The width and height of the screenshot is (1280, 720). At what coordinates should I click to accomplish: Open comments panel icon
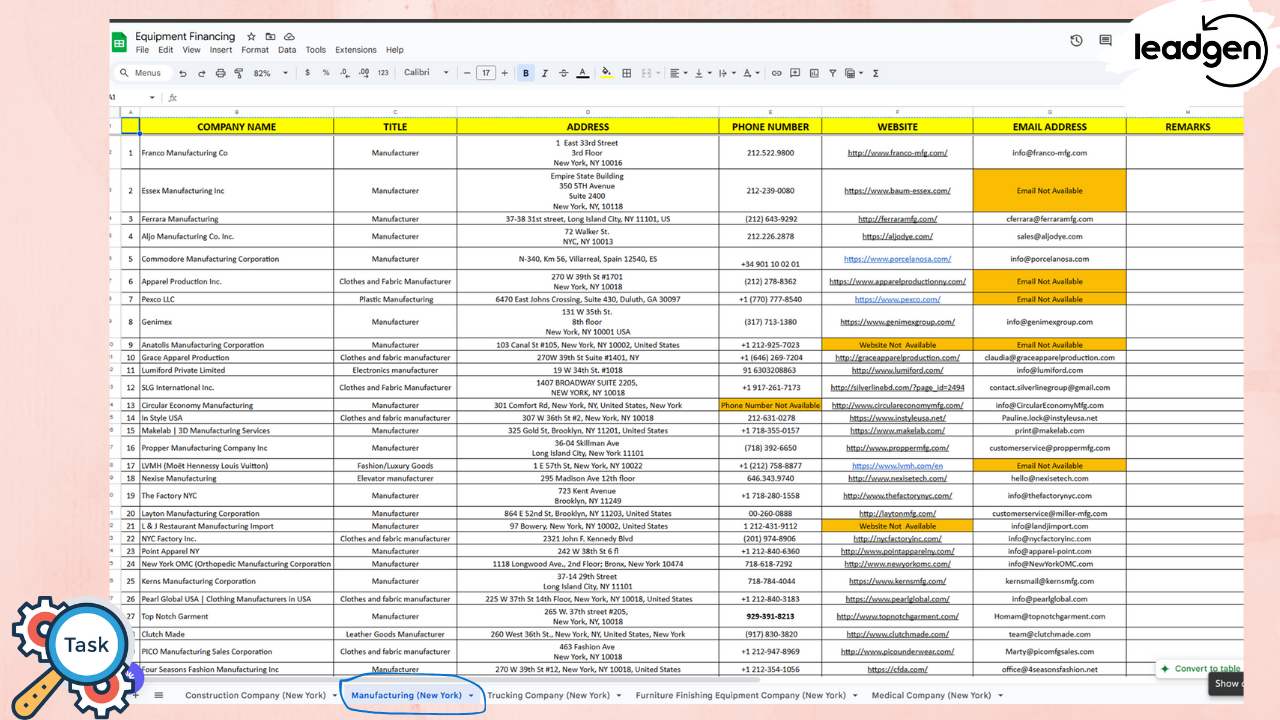[1105, 41]
